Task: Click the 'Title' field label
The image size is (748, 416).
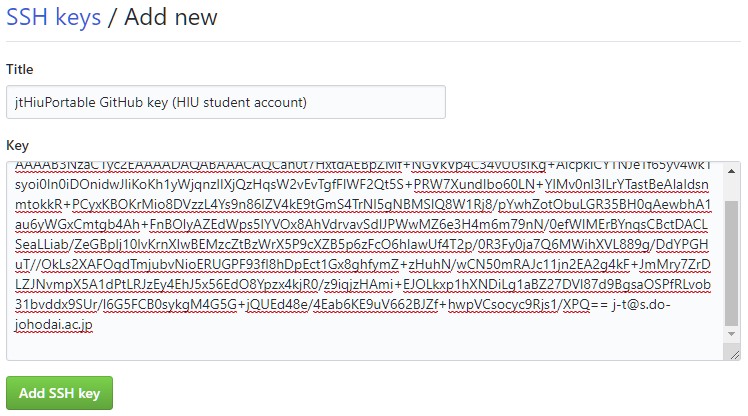Action: (x=20, y=69)
